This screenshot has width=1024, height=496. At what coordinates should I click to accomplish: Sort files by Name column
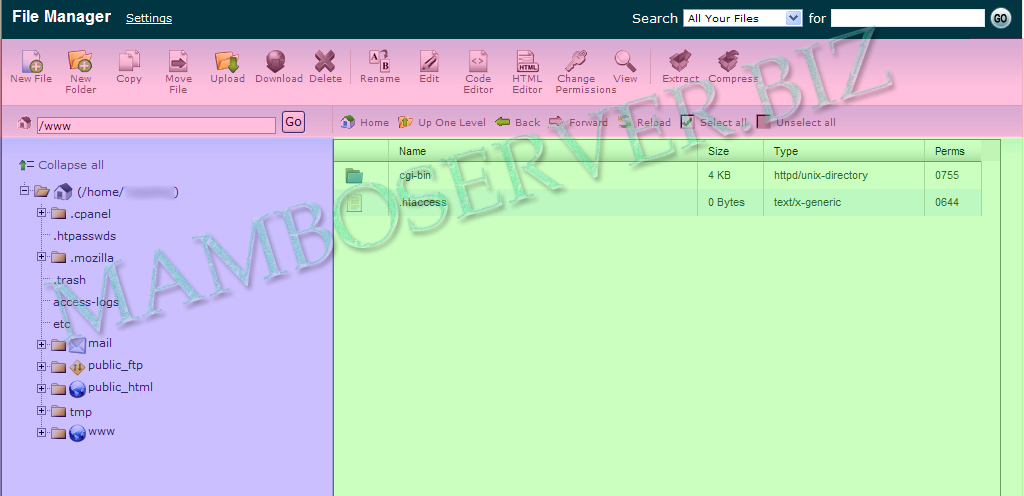click(412, 151)
